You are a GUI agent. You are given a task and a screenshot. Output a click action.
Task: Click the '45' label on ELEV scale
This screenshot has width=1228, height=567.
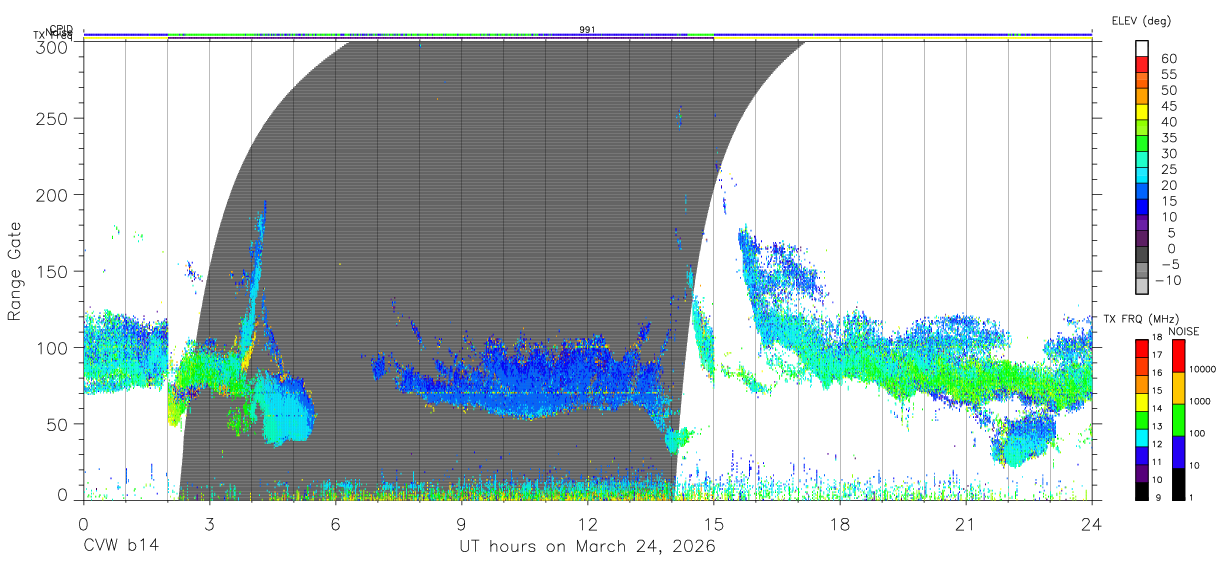[x=1169, y=107]
